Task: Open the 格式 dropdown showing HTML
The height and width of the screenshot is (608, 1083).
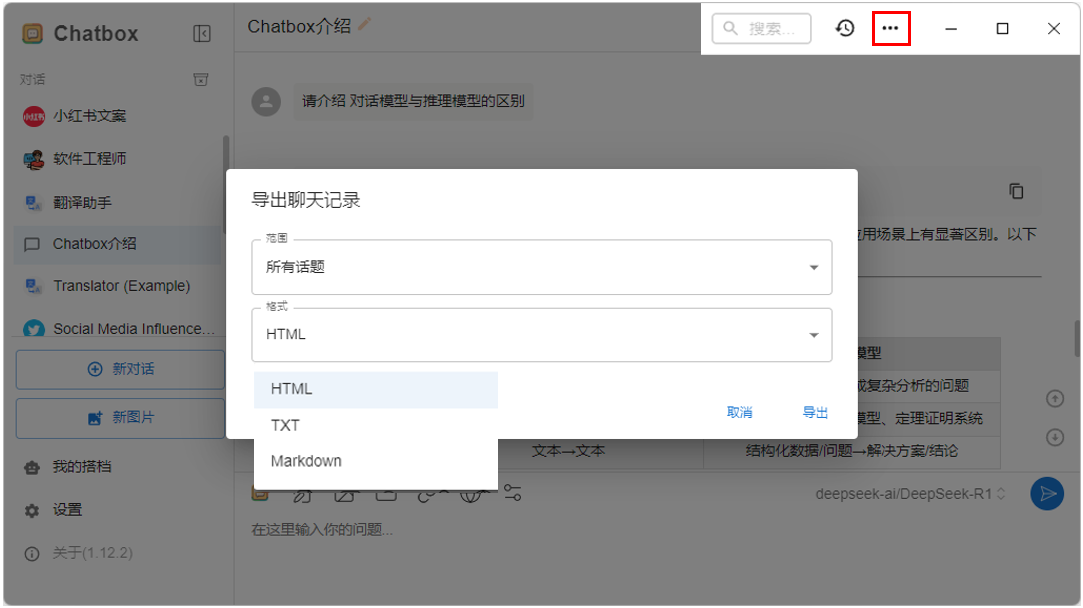Action: pyautogui.click(x=542, y=335)
